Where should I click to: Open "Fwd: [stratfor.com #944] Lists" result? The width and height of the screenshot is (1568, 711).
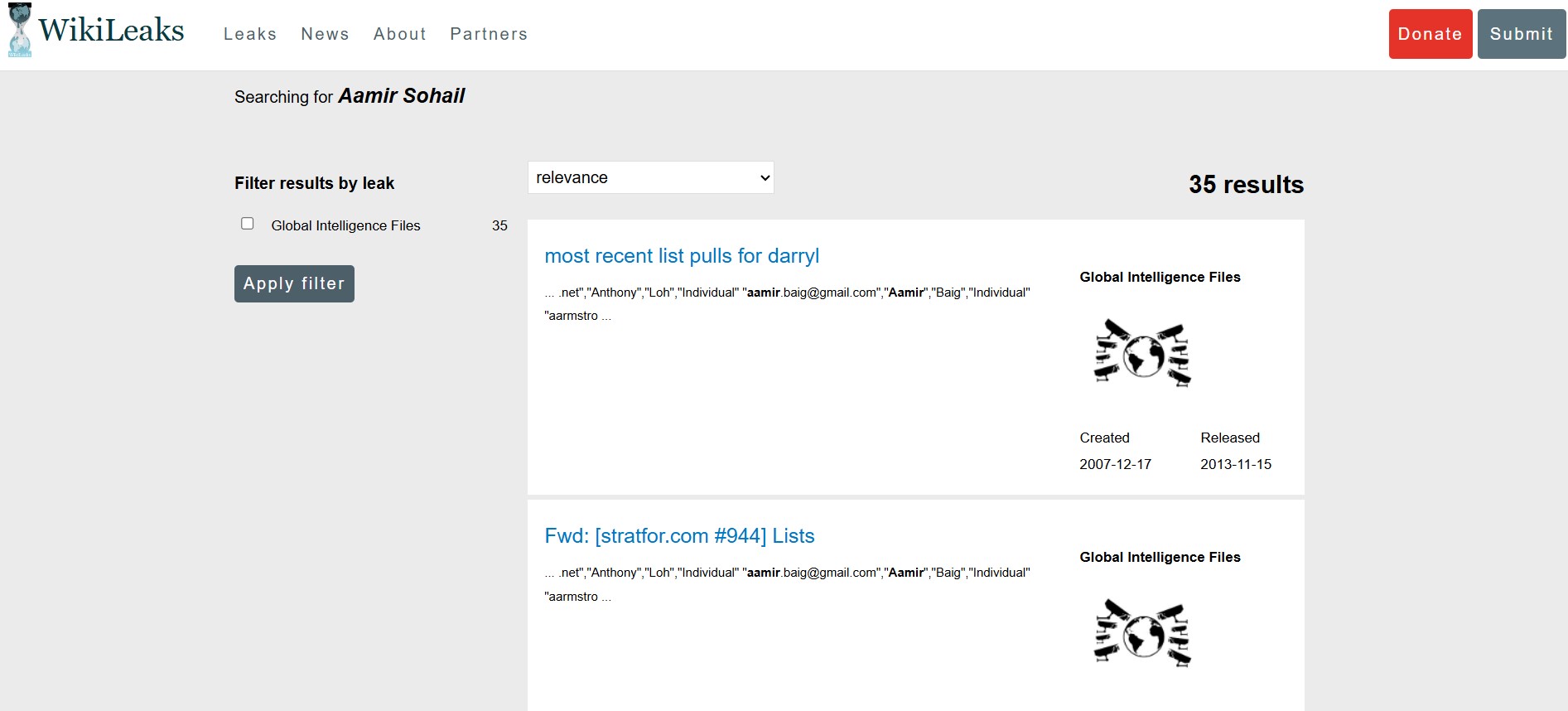pos(679,536)
